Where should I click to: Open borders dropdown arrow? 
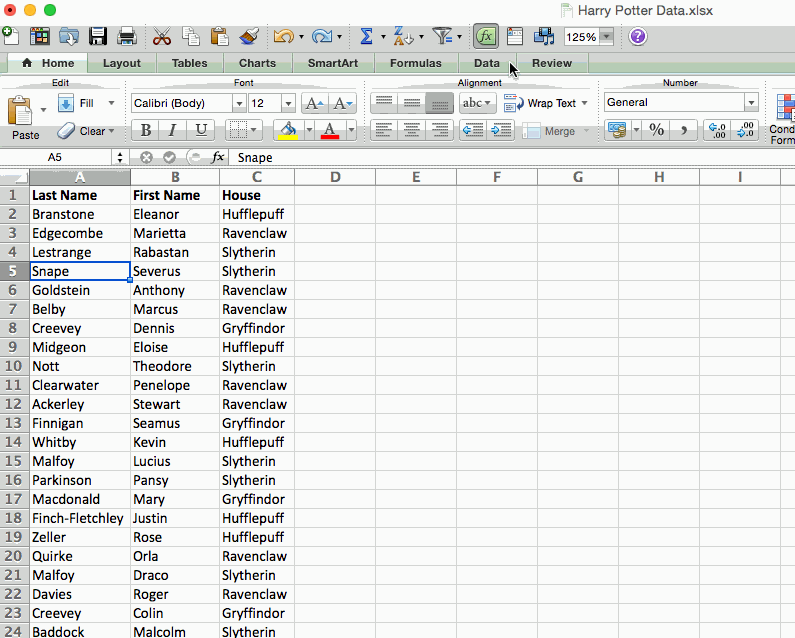tap(253, 130)
